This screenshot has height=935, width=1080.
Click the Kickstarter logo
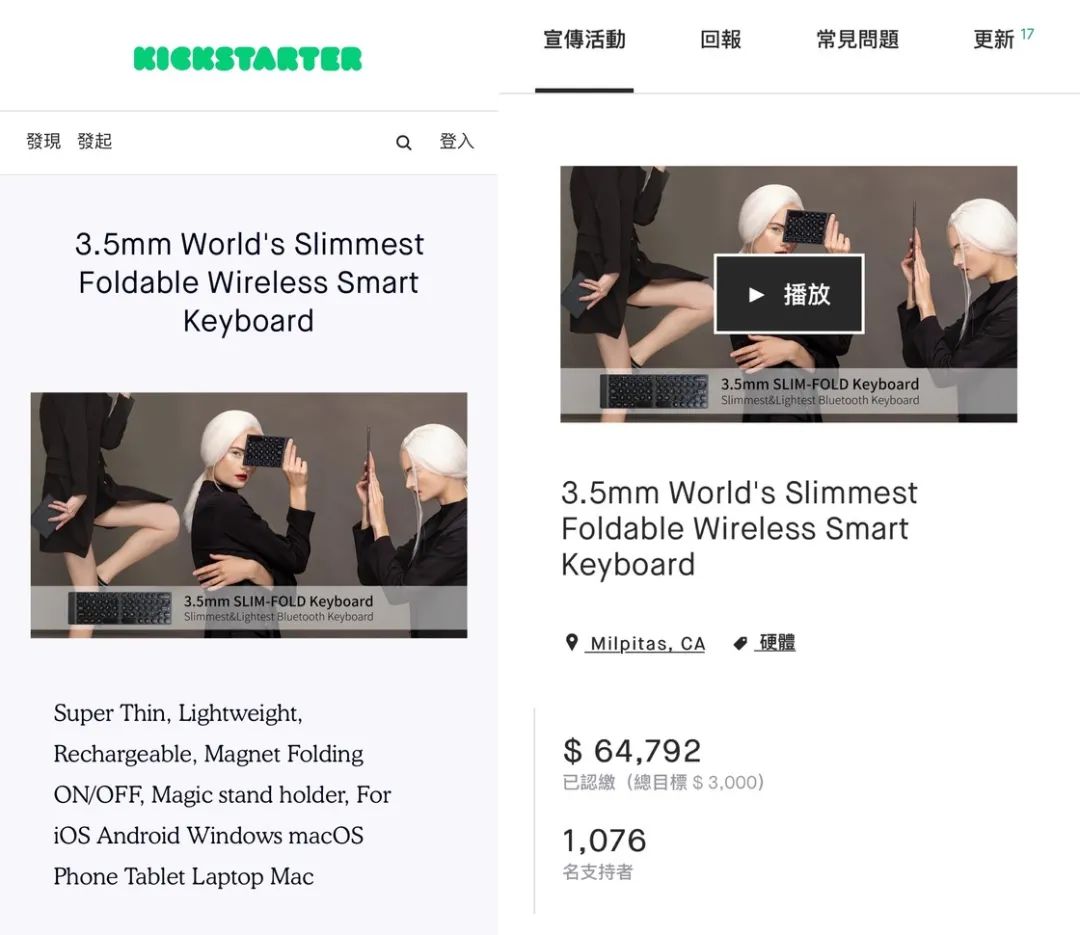[248, 59]
